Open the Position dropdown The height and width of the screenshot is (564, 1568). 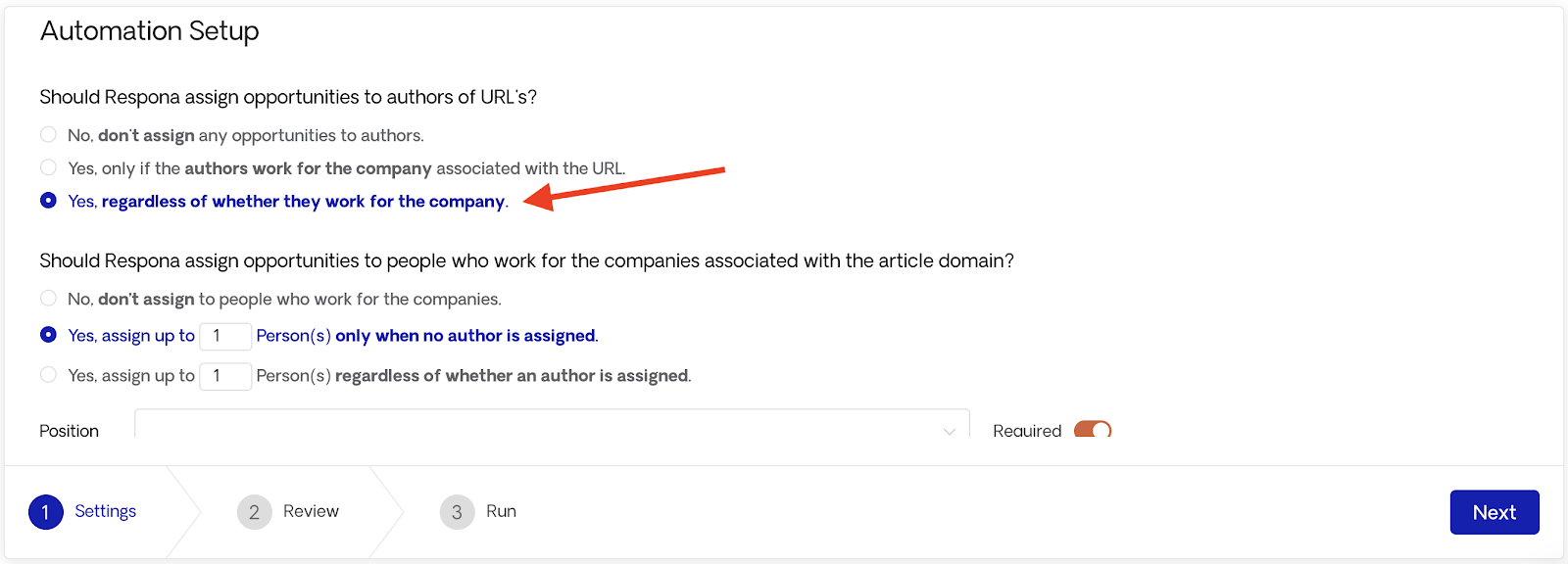click(x=552, y=424)
